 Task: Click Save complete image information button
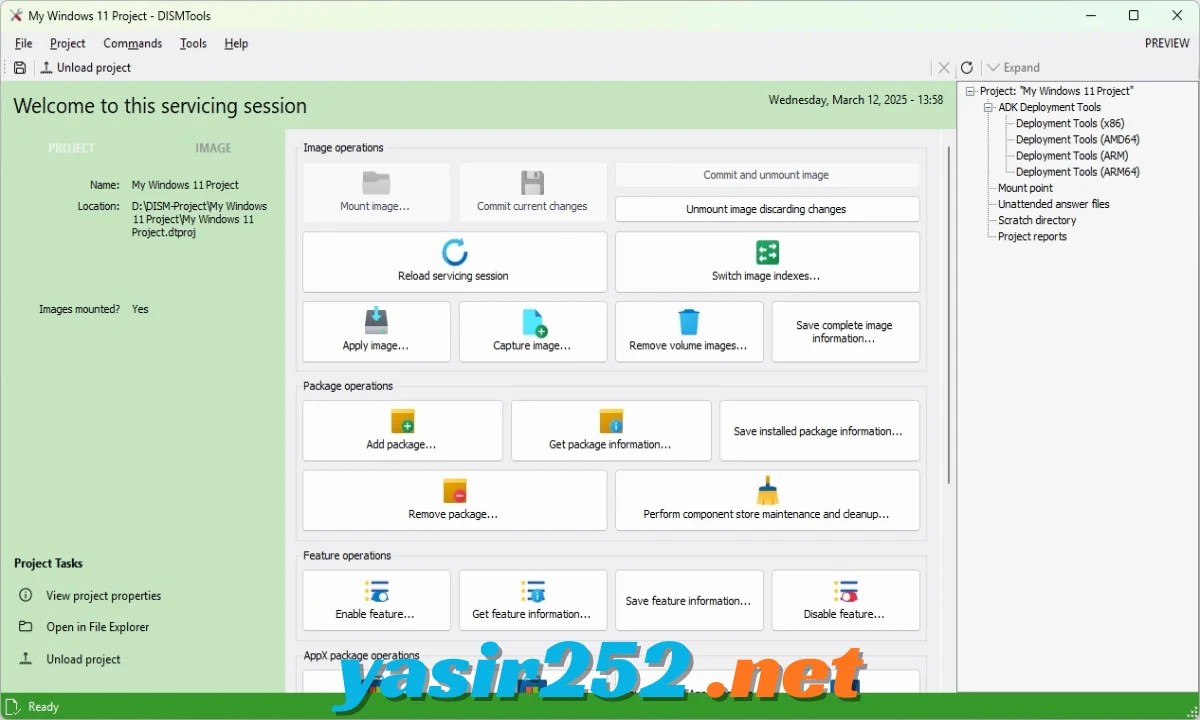point(845,332)
